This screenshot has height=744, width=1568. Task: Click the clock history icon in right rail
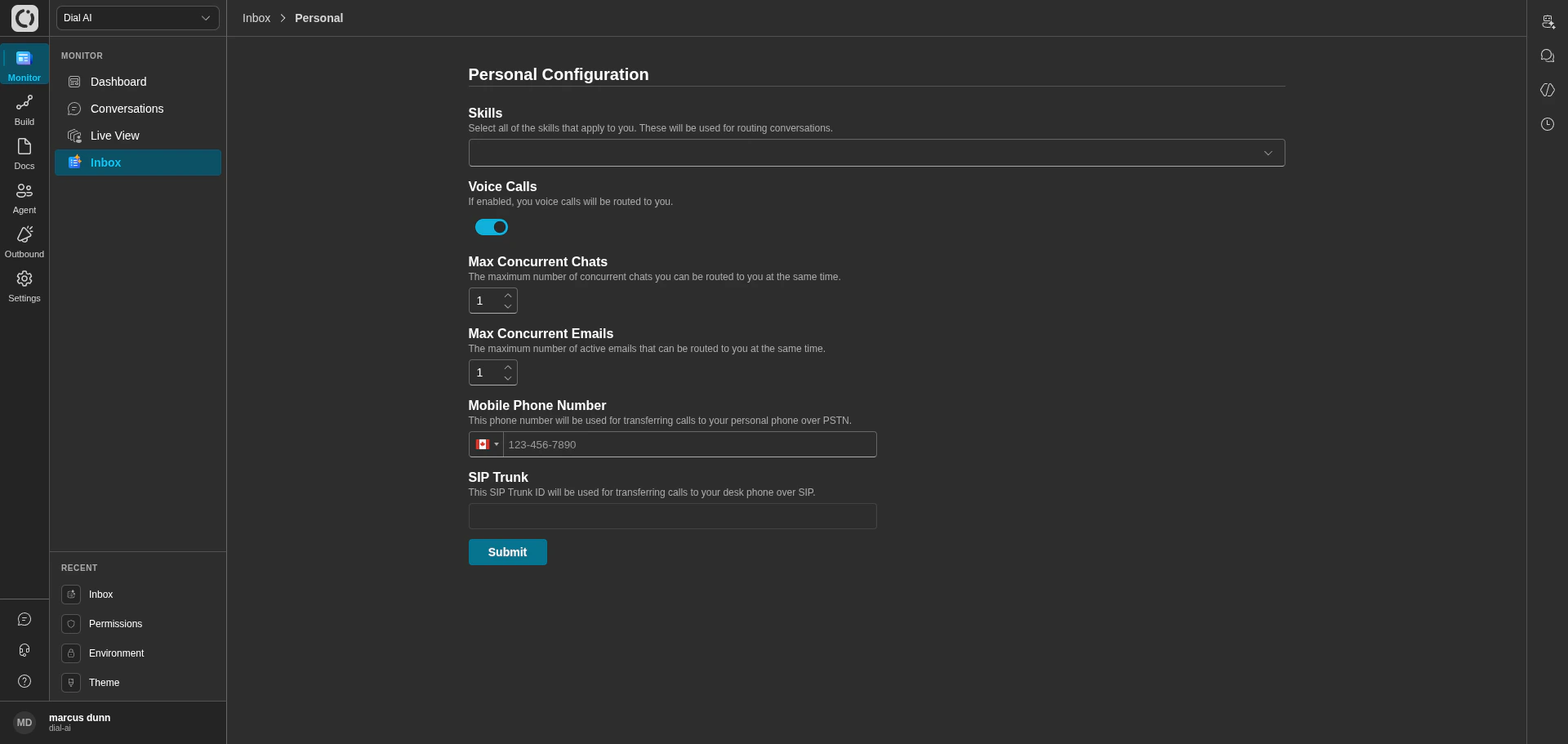click(1548, 124)
